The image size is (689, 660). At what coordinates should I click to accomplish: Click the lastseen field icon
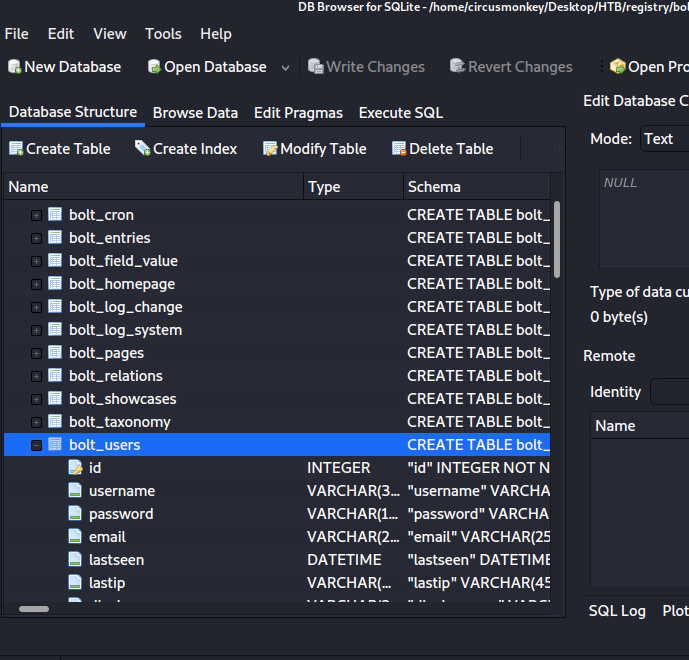(75, 559)
